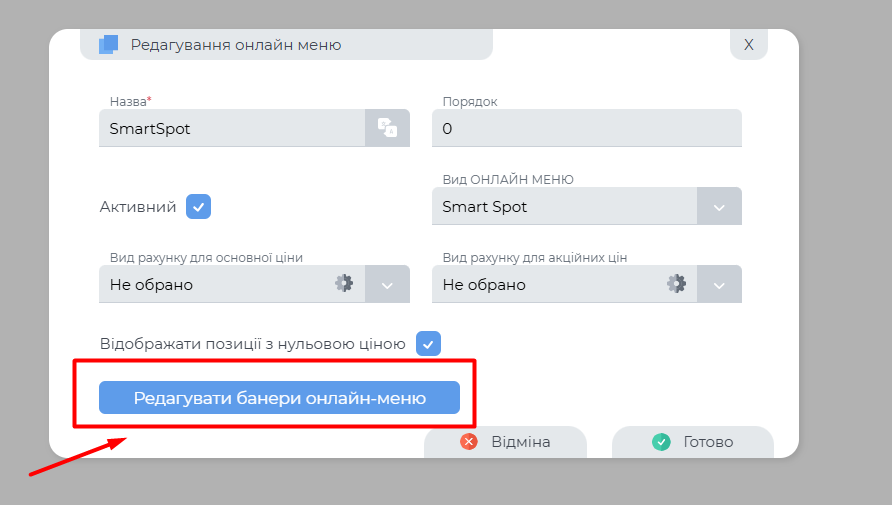
Task: Expand the акційних цін account type chevron
Action: point(719,284)
